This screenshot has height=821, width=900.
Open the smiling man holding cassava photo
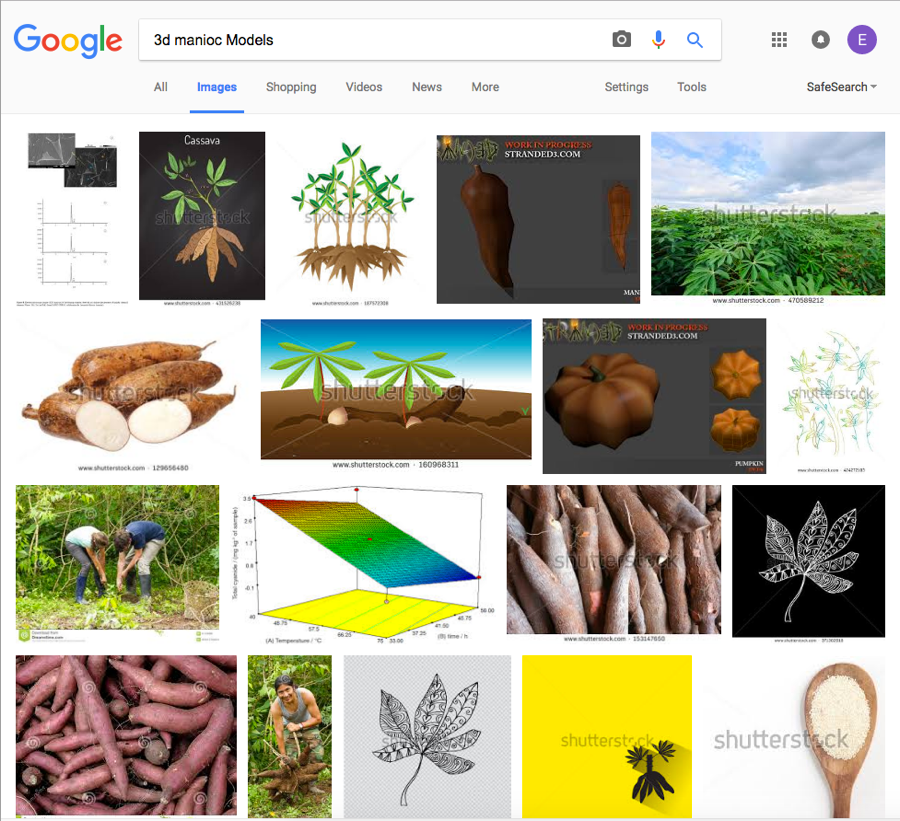[x=290, y=737]
